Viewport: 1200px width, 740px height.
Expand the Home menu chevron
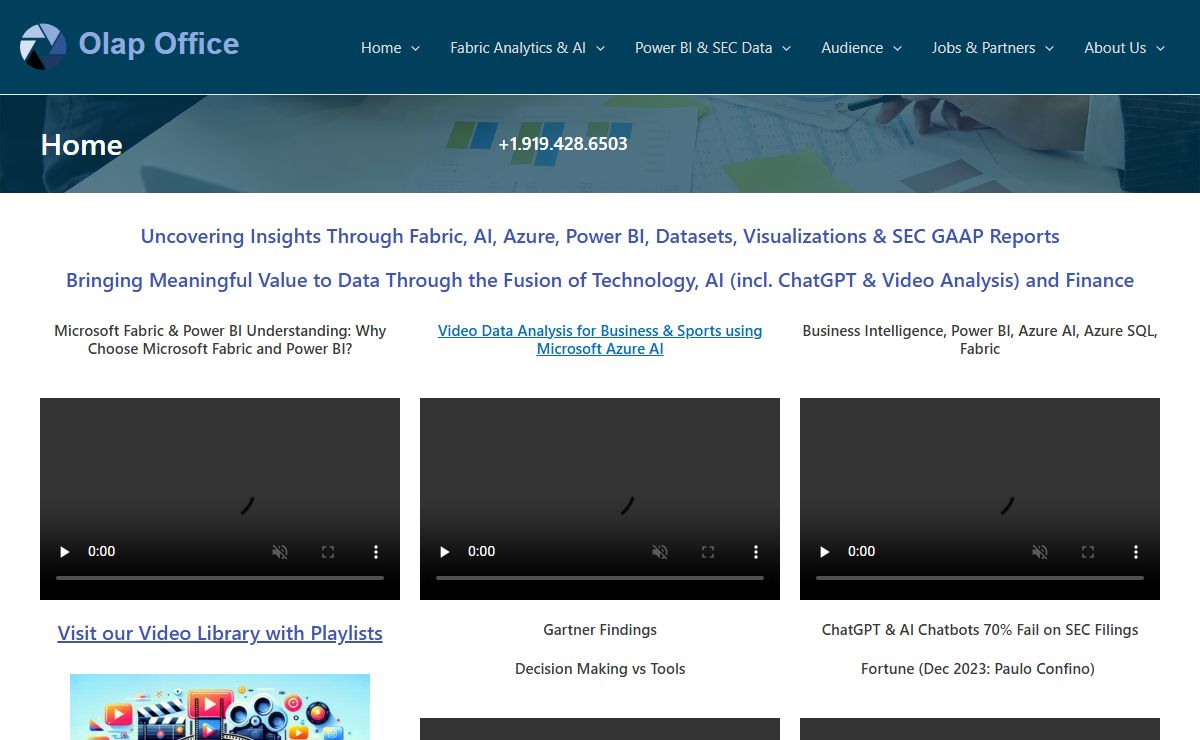pos(415,48)
